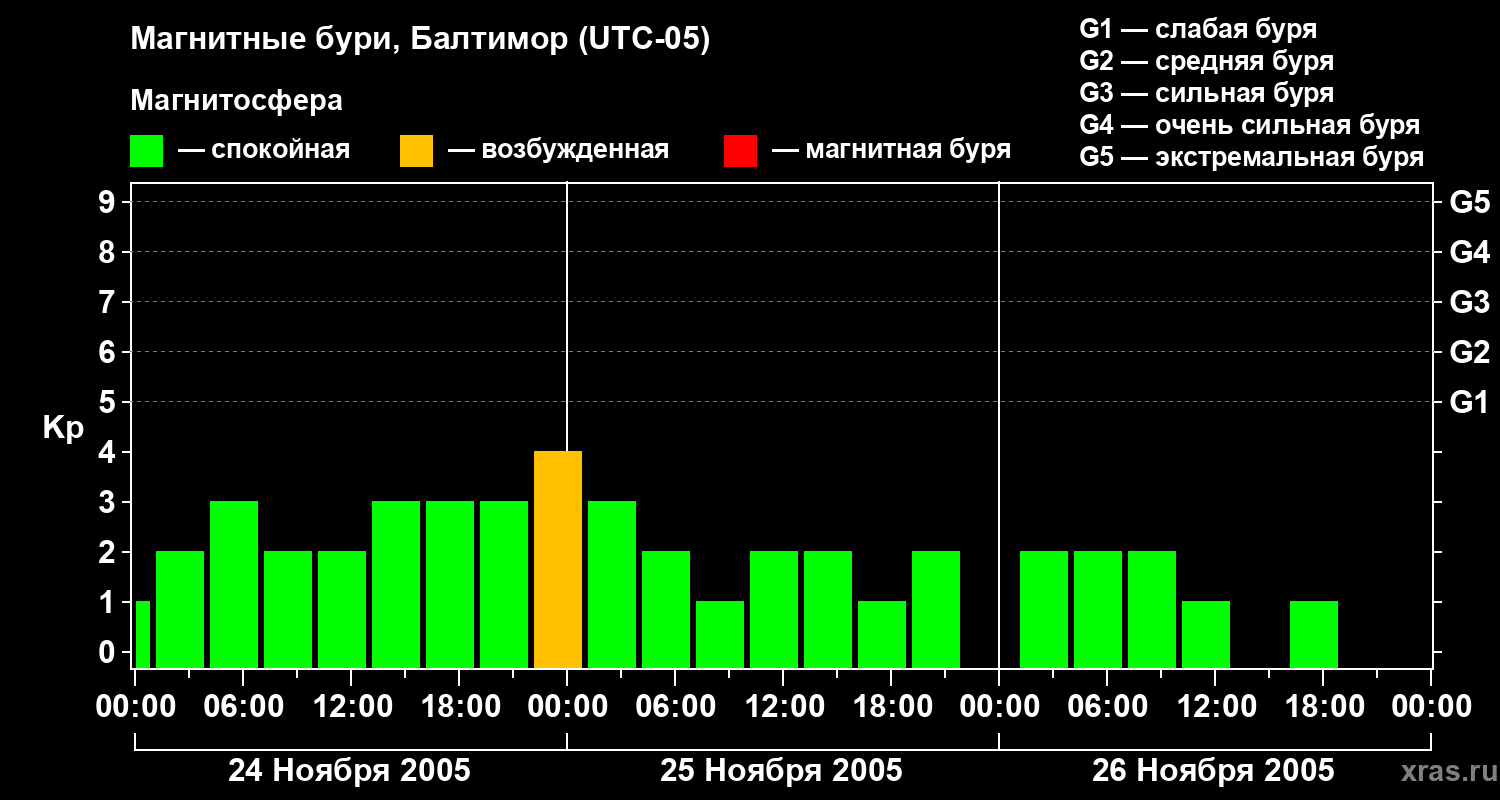Select the Kp 3 bar over 06:00 on 24 Ноября
Image resolution: width=1500 pixels, height=800 pixels.
tap(234, 585)
